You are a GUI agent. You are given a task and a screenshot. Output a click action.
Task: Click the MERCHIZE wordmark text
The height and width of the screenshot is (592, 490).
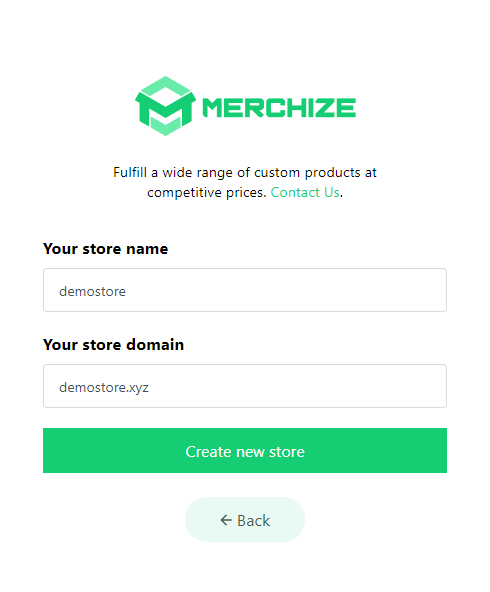(x=279, y=108)
